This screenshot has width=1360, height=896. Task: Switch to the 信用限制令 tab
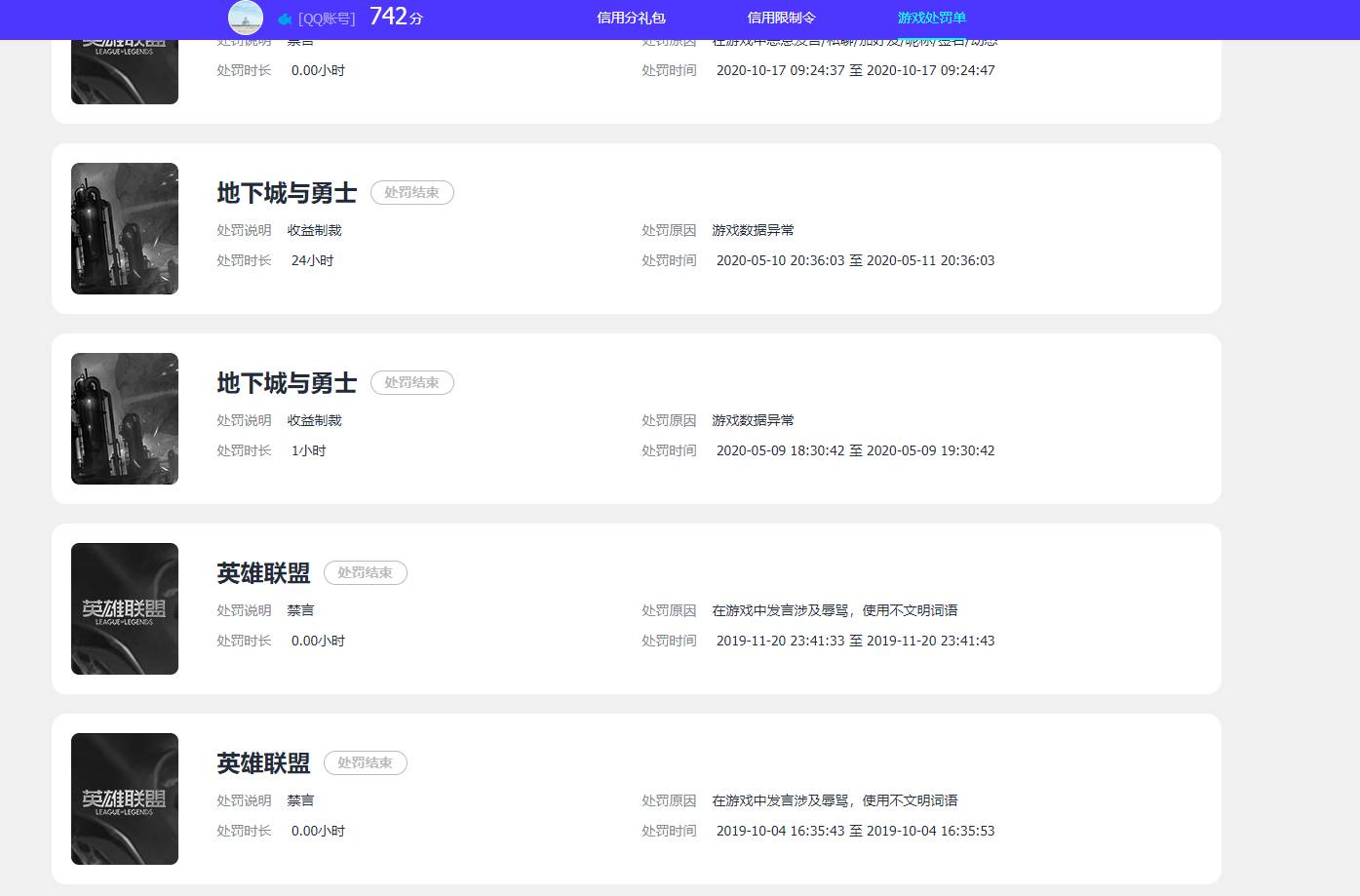pyautogui.click(x=781, y=18)
